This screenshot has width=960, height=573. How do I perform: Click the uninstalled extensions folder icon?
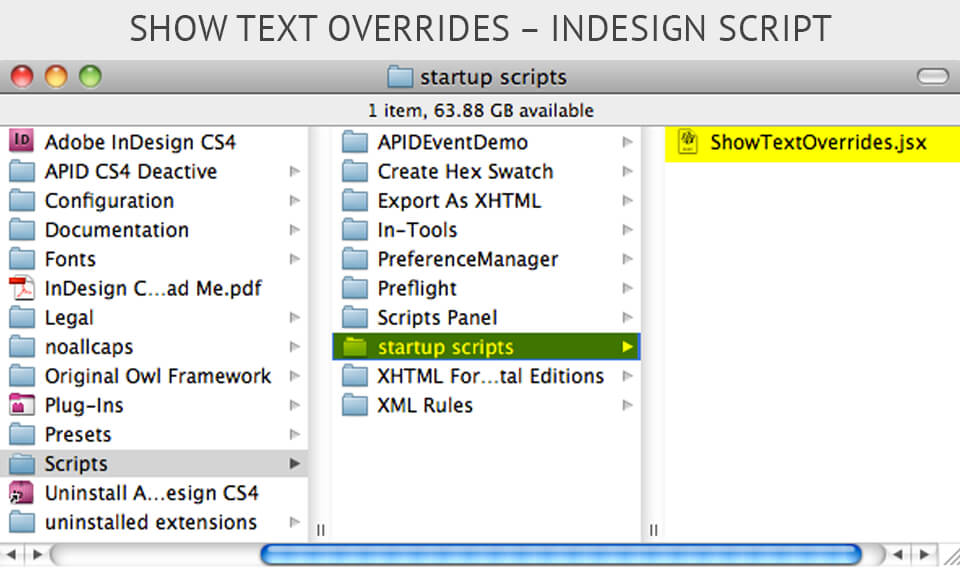pyautogui.click(x=22, y=522)
